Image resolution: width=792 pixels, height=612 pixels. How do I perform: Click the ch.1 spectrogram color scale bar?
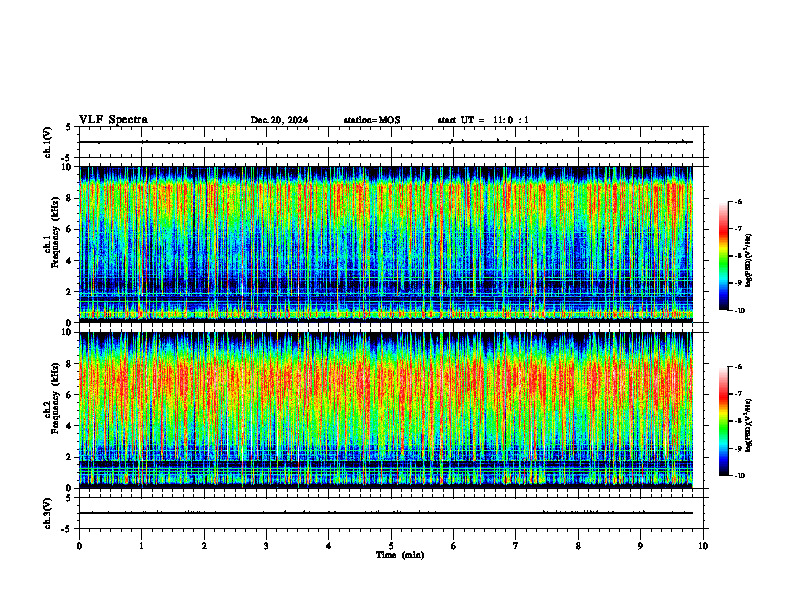pyautogui.click(x=724, y=256)
